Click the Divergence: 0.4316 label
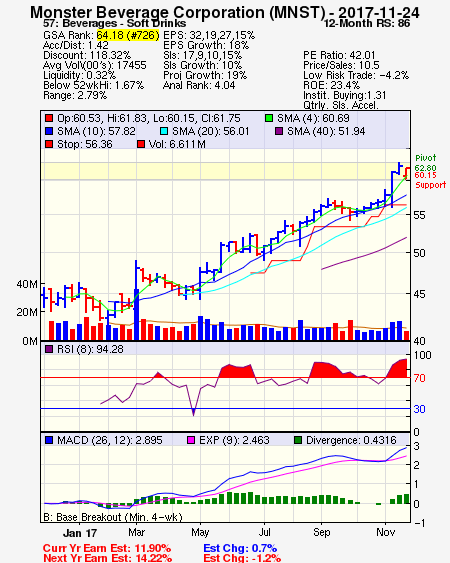The image size is (450, 563). pos(351,440)
